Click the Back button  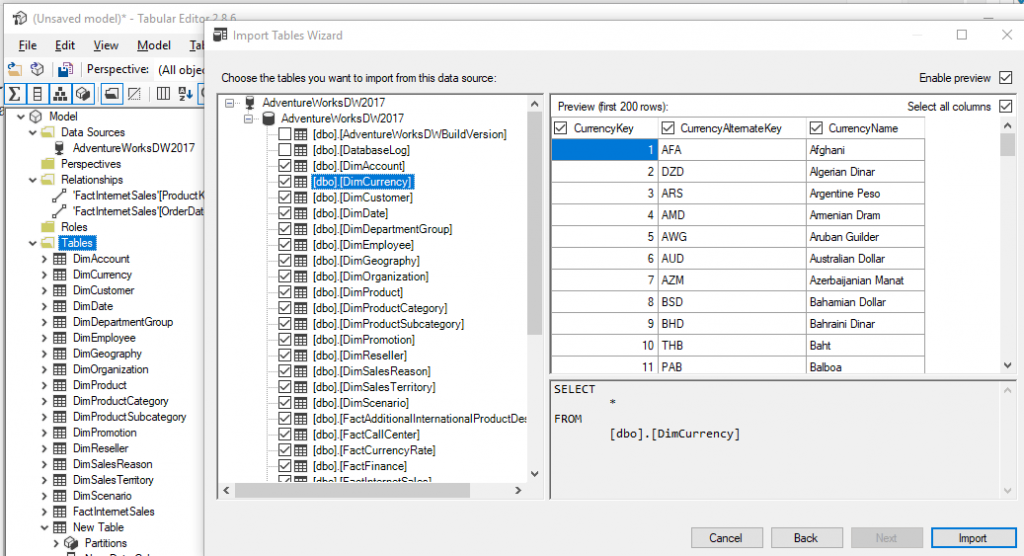click(806, 538)
